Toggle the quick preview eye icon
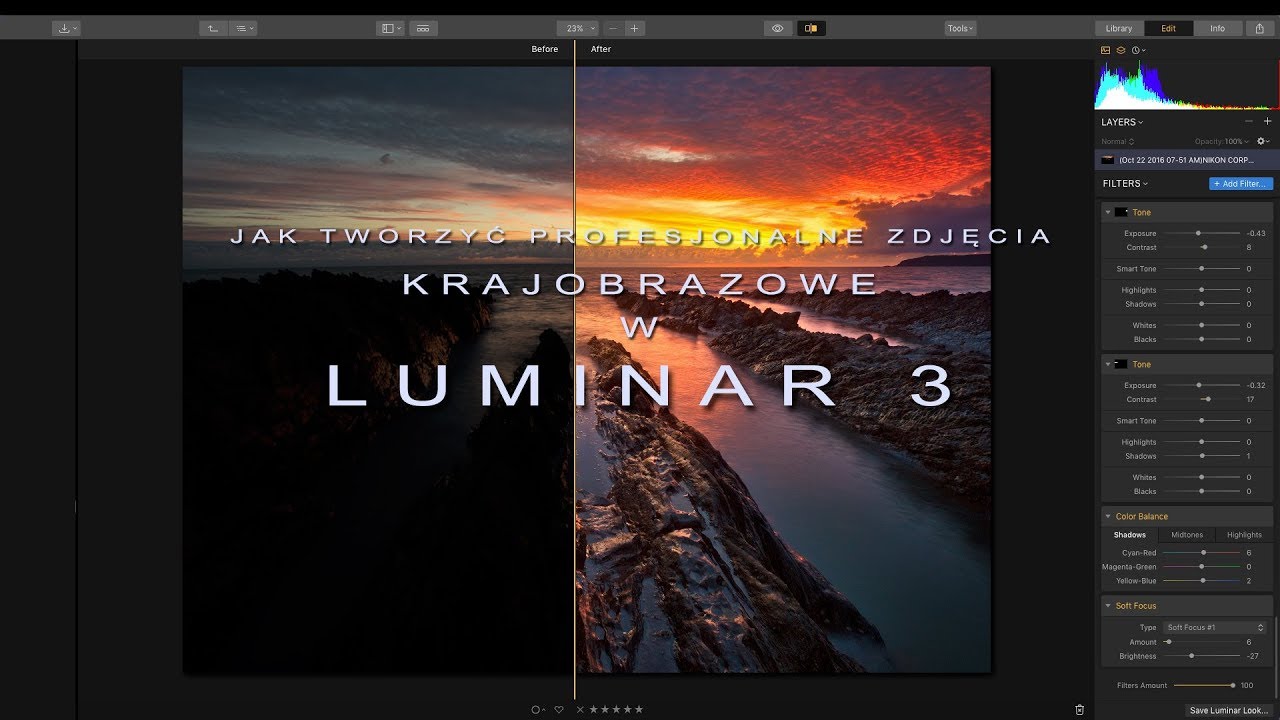The height and width of the screenshot is (720, 1280). [778, 28]
